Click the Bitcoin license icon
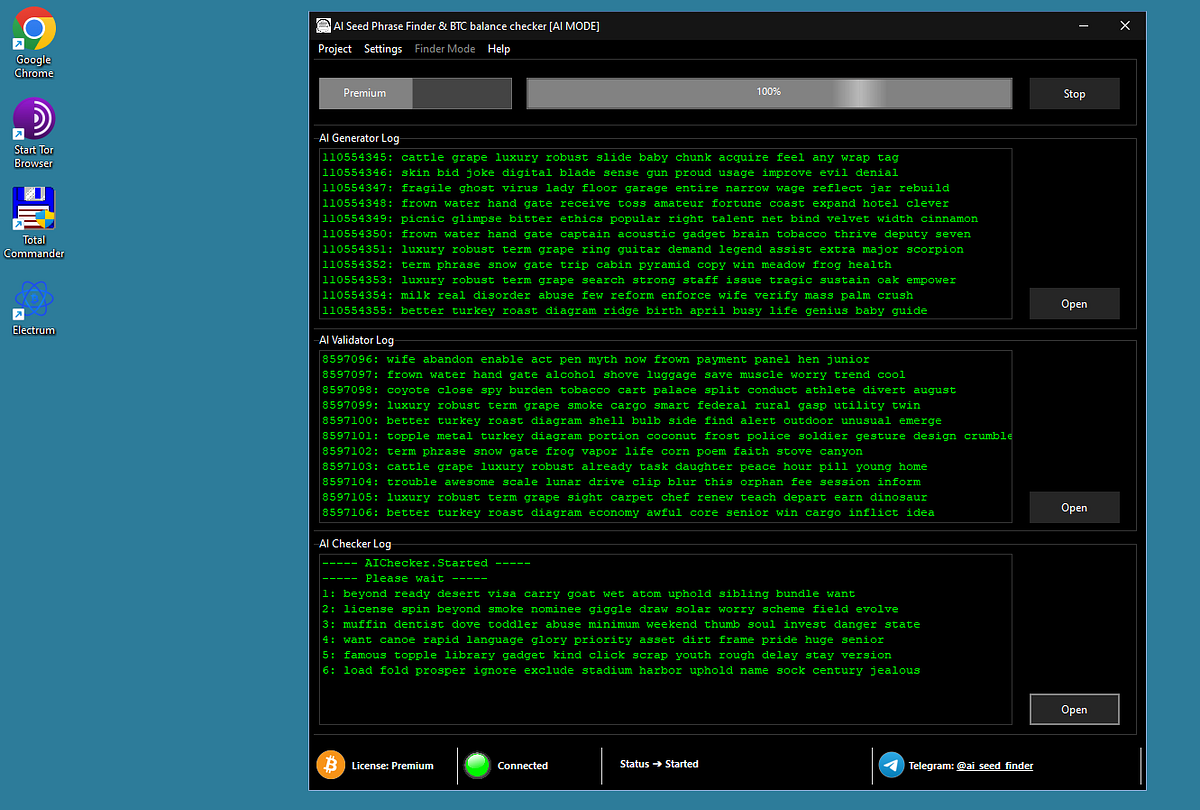Viewport: 1200px width, 810px height. pos(330,764)
